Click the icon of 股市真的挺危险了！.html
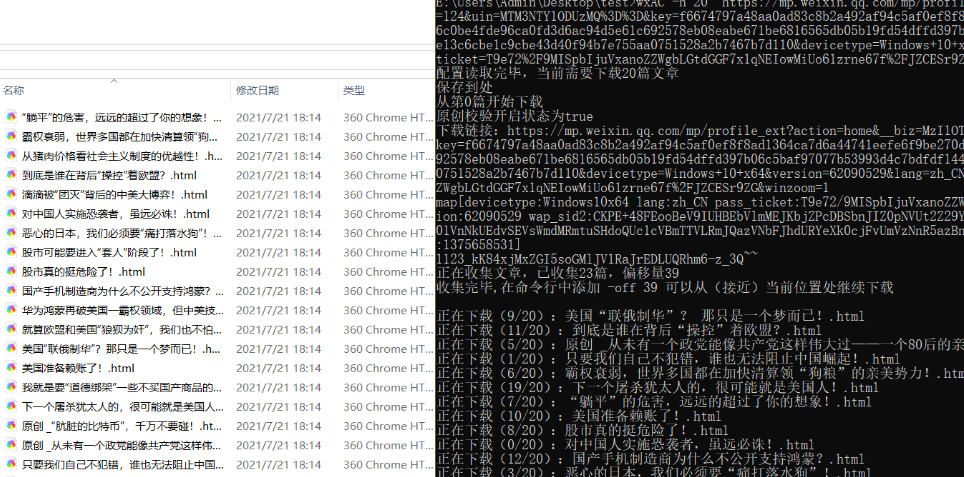The image size is (964, 477). 11,272
